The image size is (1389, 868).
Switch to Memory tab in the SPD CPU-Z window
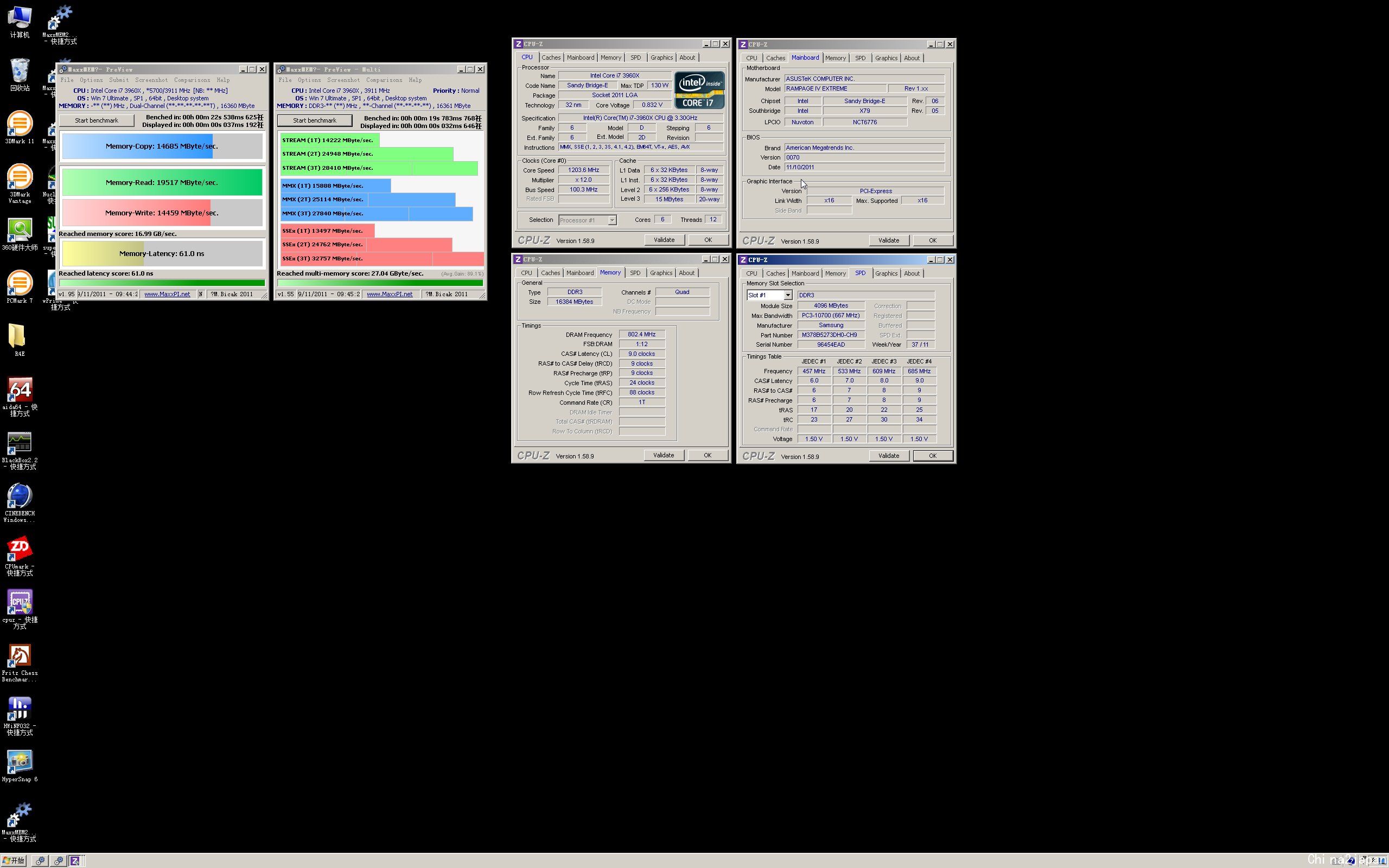[835, 274]
